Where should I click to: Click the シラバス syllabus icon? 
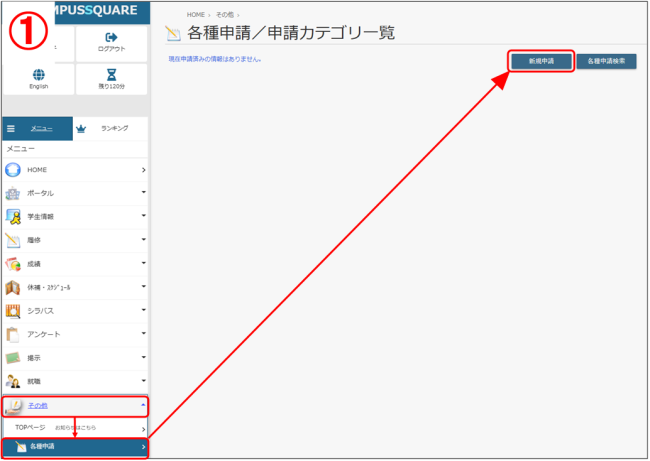[13, 311]
